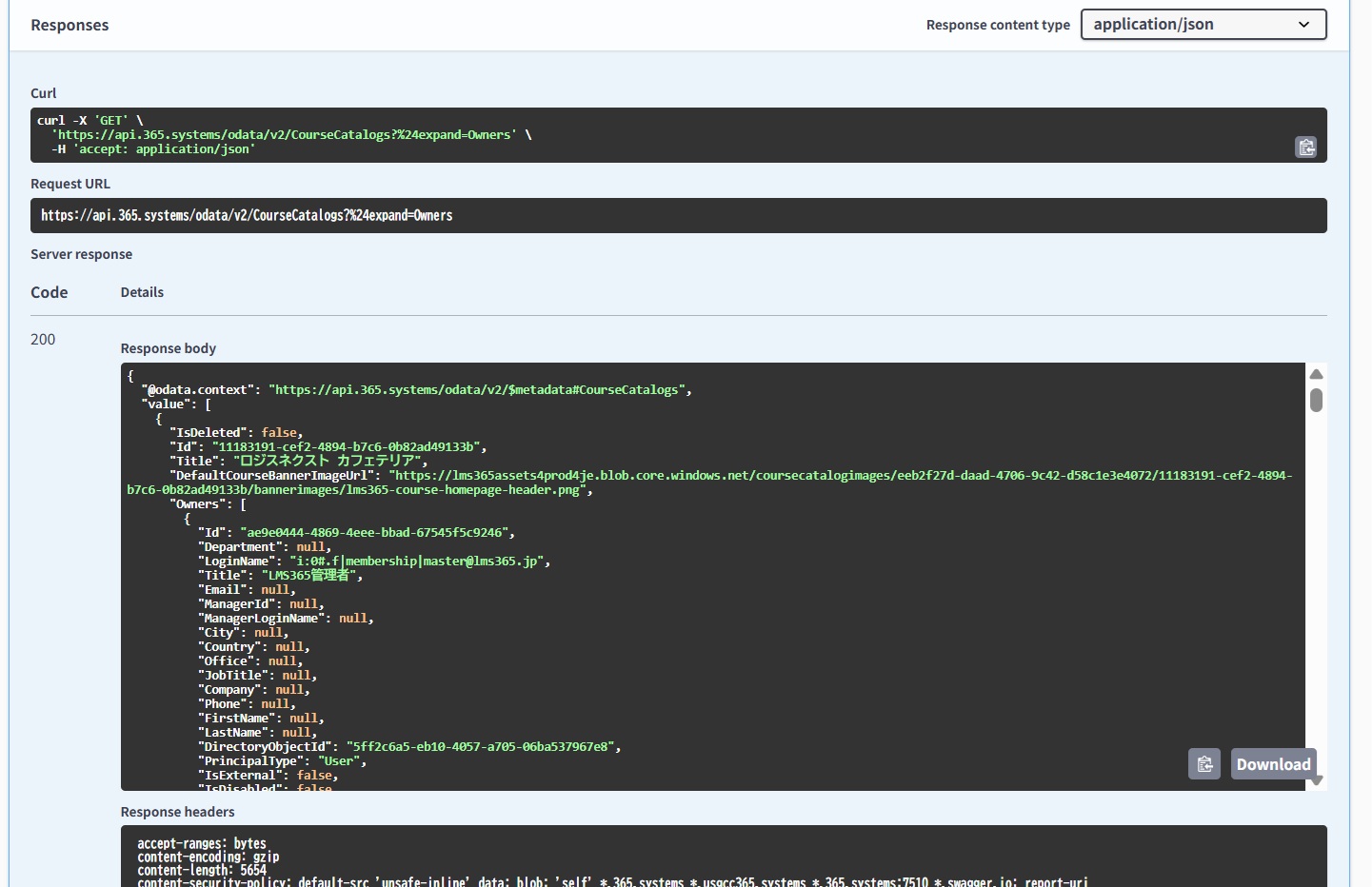Click the "Phone": null line
Screen dimensions: 1372x887
pyautogui.click(x=247, y=704)
